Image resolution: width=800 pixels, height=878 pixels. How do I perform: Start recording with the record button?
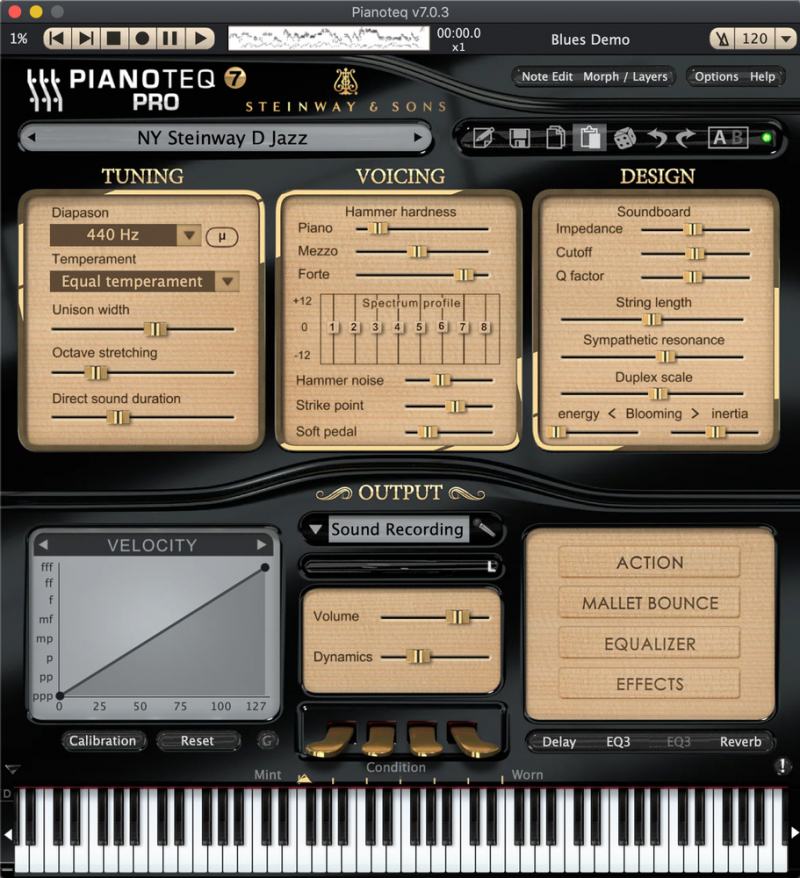click(x=142, y=39)
